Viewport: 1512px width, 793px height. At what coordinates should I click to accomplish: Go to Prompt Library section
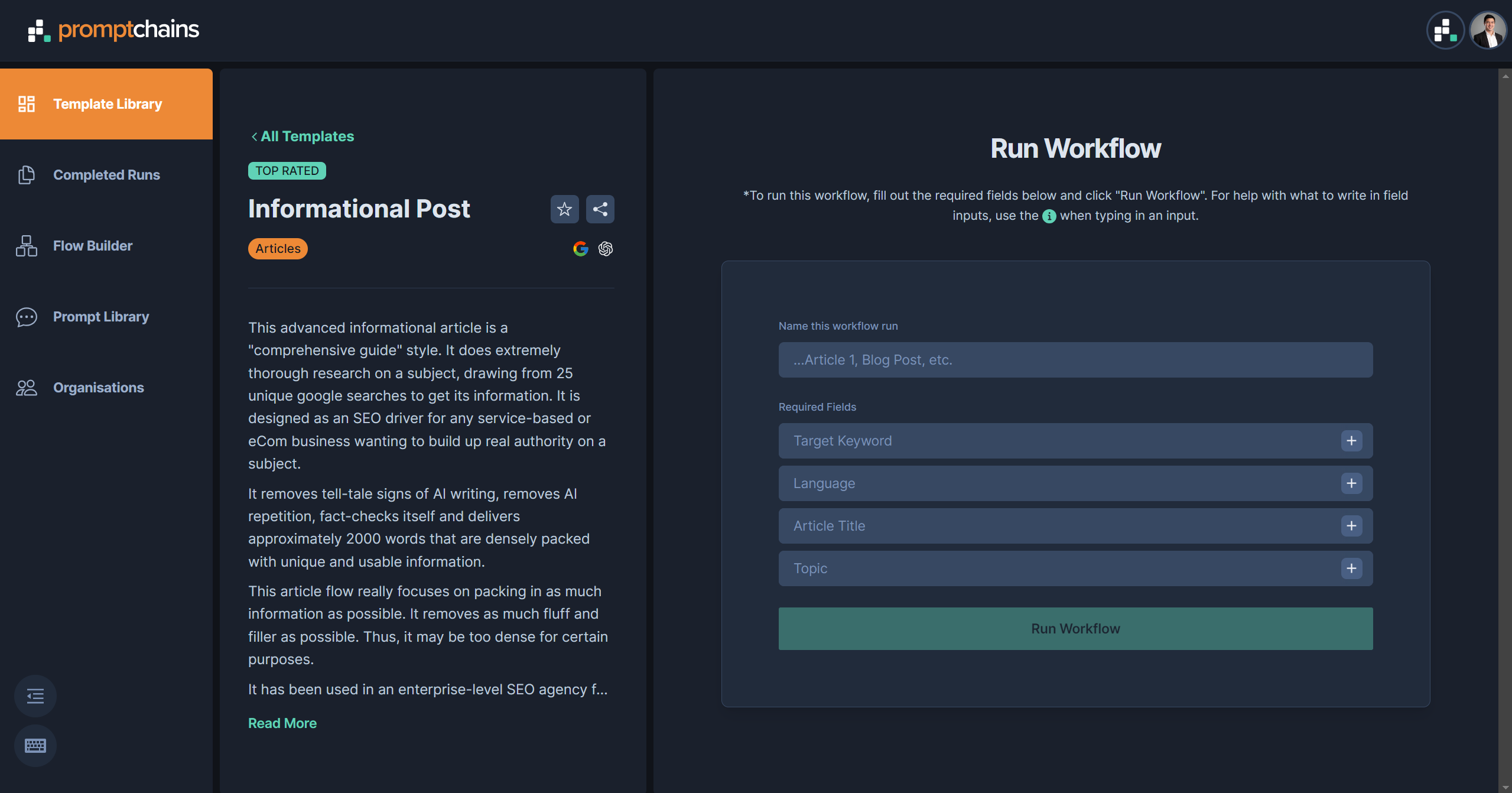[x=101, y=317]
